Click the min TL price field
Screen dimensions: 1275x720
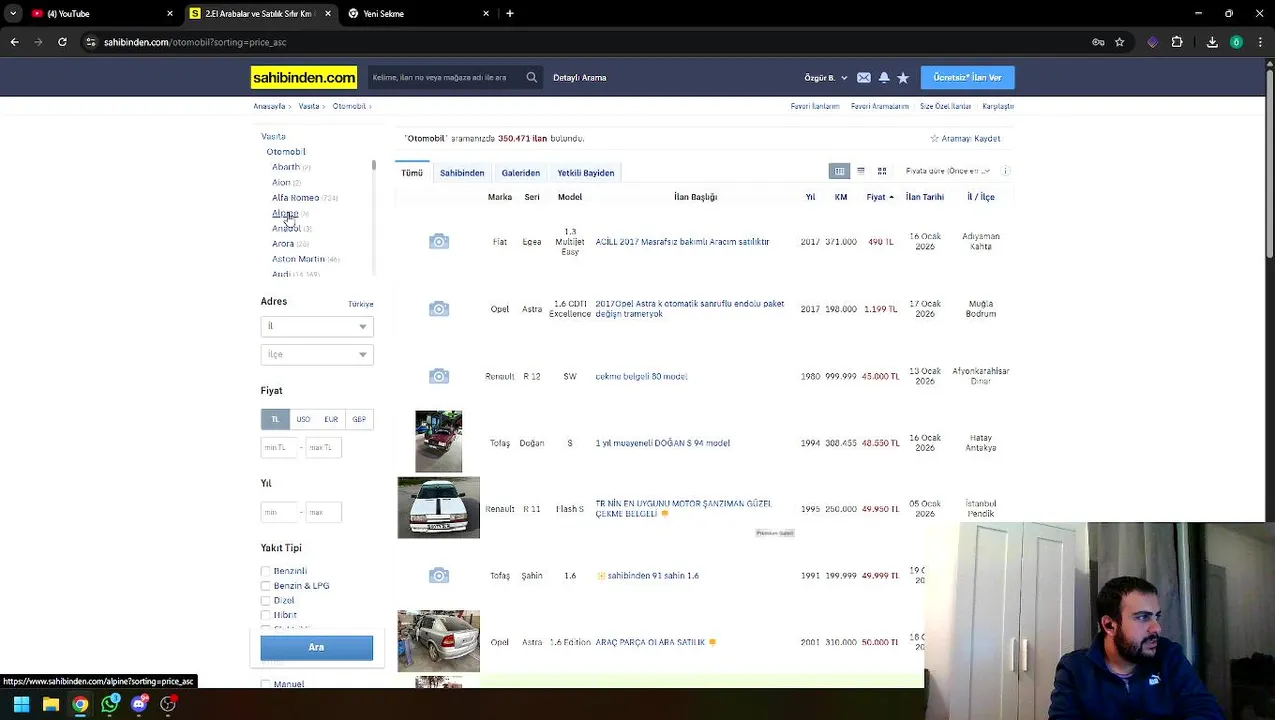(x=279, y=447)
